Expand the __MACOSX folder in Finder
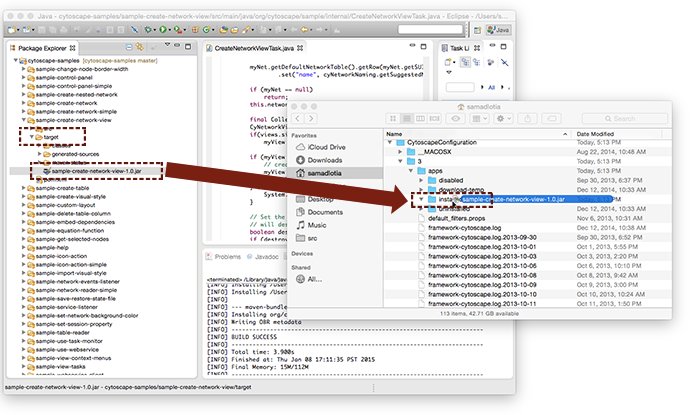Image resolution: width=691 pixels, height=415 pixels. [400, 152]
